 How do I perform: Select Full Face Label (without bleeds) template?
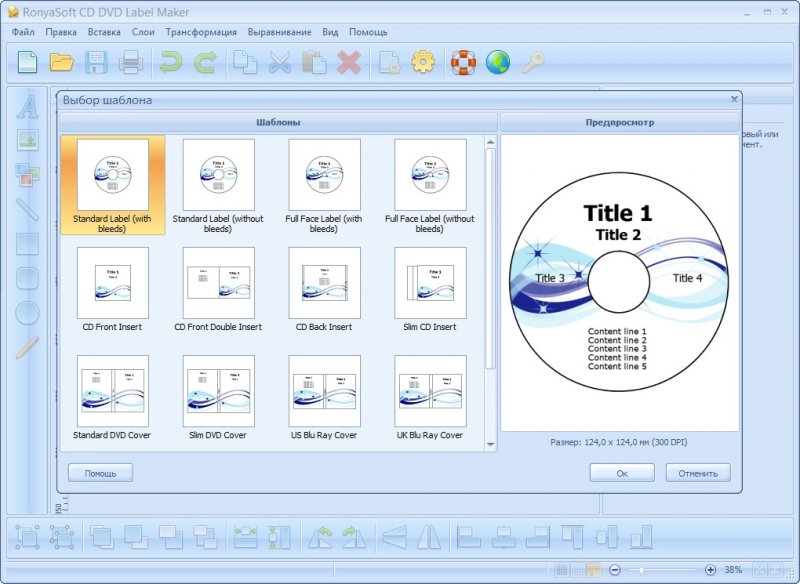pyautogui.click(x=430, y=185)
